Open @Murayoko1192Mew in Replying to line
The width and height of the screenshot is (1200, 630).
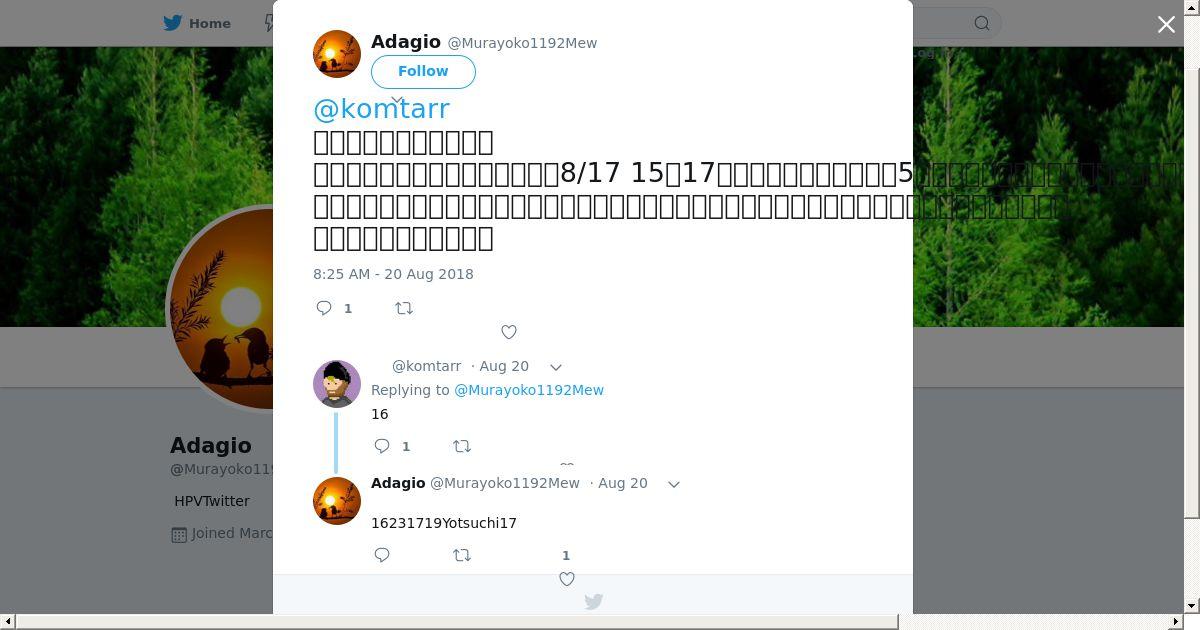click(529, 390)
